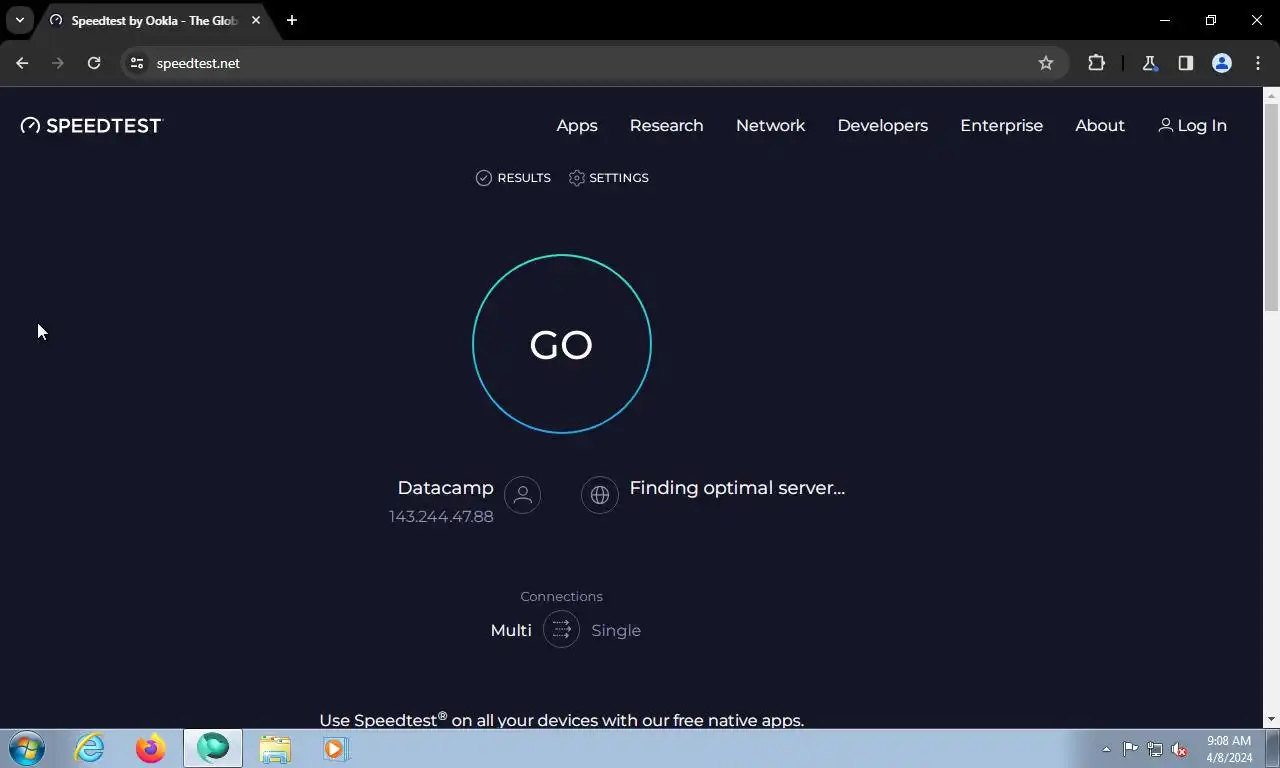Reload the current page
Screen dimensions: 1280x768
pos(94,63)
